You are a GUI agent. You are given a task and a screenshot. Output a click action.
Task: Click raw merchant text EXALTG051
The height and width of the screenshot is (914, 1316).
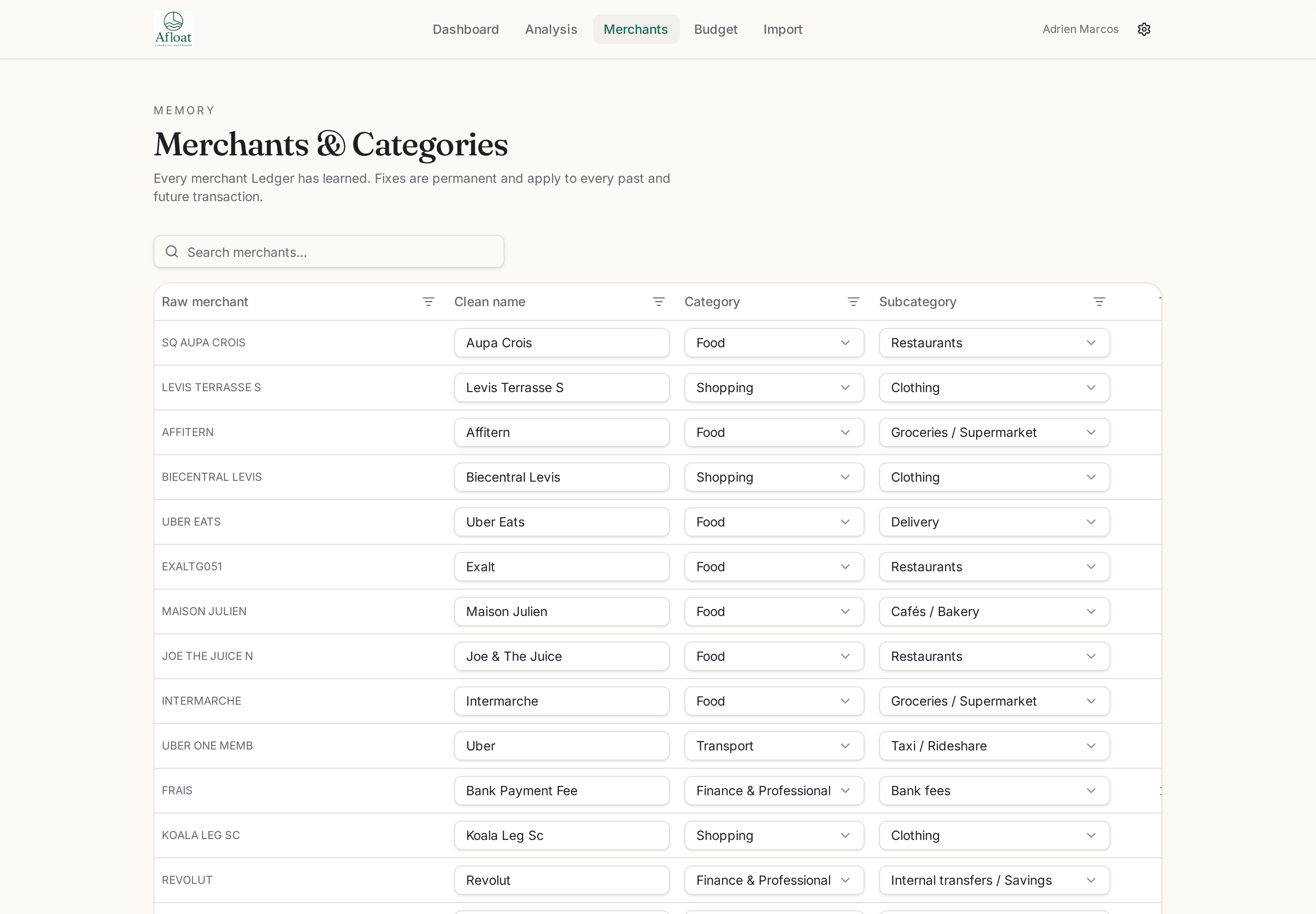(x=192, y=566)
